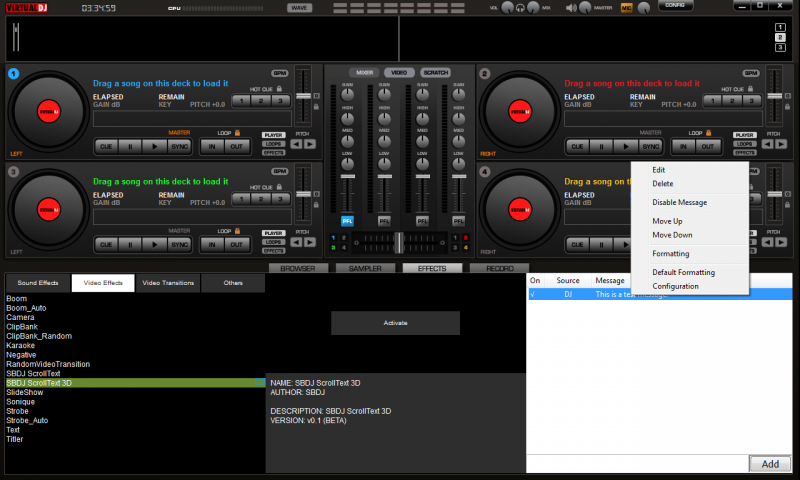This screenshot has height=480, width=800.
Task: Pause deck 3 playback
Action: click(130, 245)
